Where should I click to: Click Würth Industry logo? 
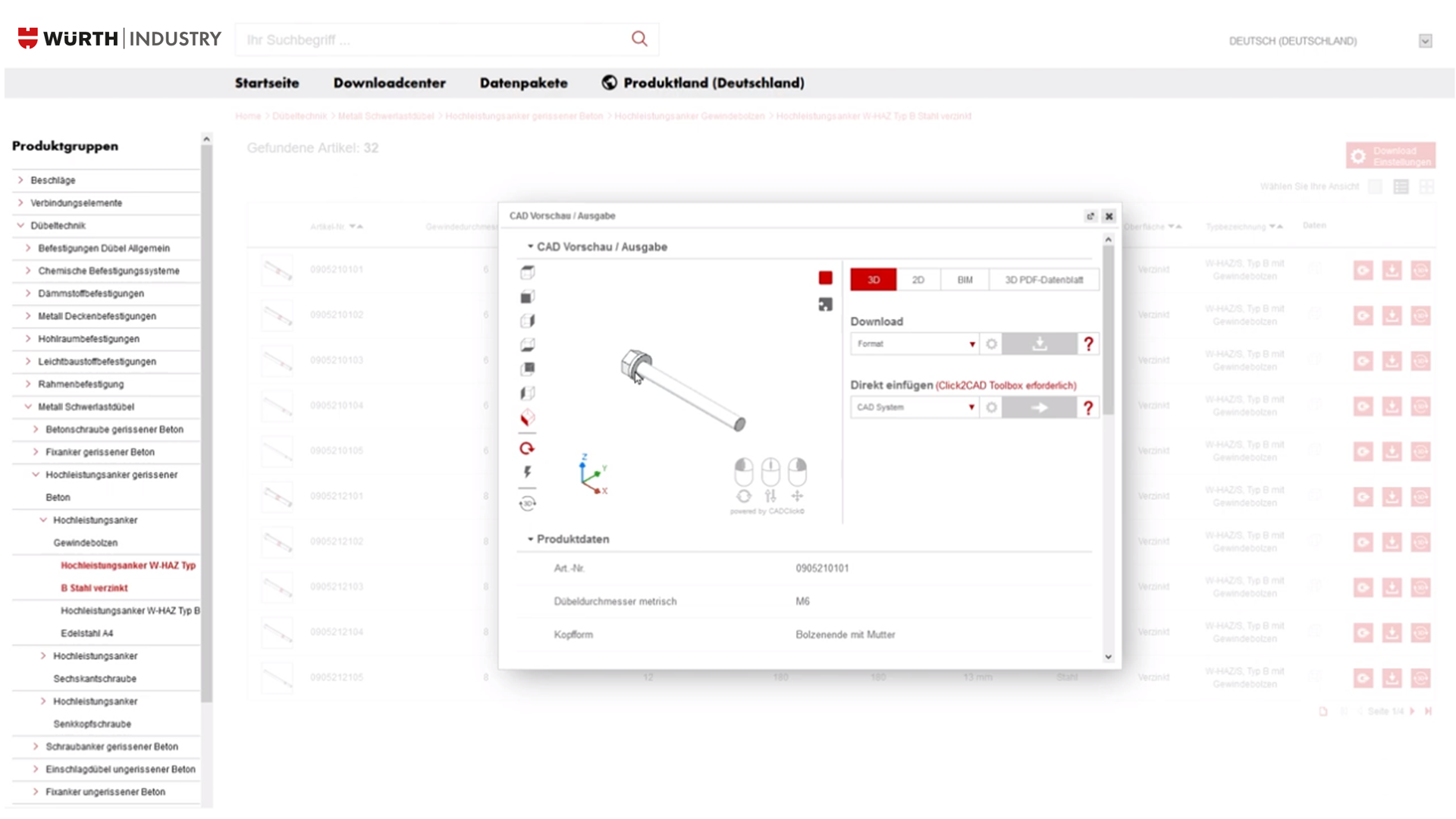click(x=119, y=38)
